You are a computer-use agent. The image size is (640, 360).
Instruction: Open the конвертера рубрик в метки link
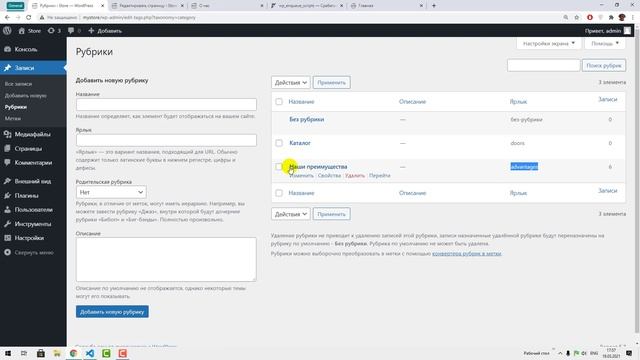[467, 253]
